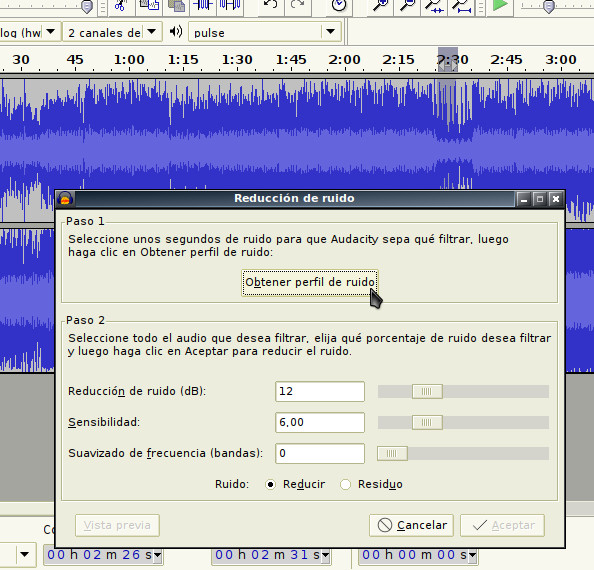Click the noise reduction dB field showing 12
Image resolution: width=594 pixels, height=570 pixels.
[x=320, y=391]
